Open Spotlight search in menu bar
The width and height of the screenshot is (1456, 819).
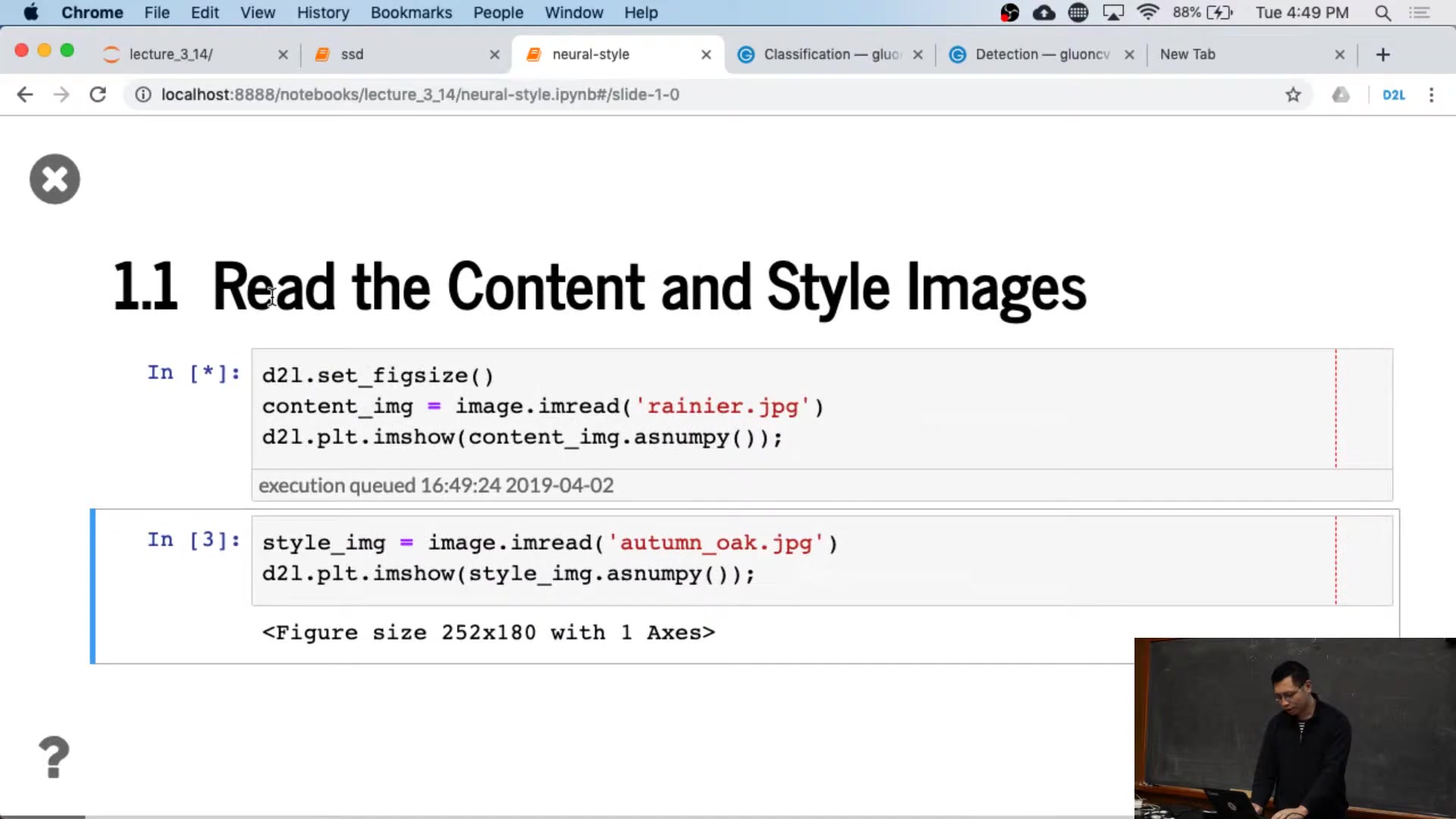[1382, 13]
